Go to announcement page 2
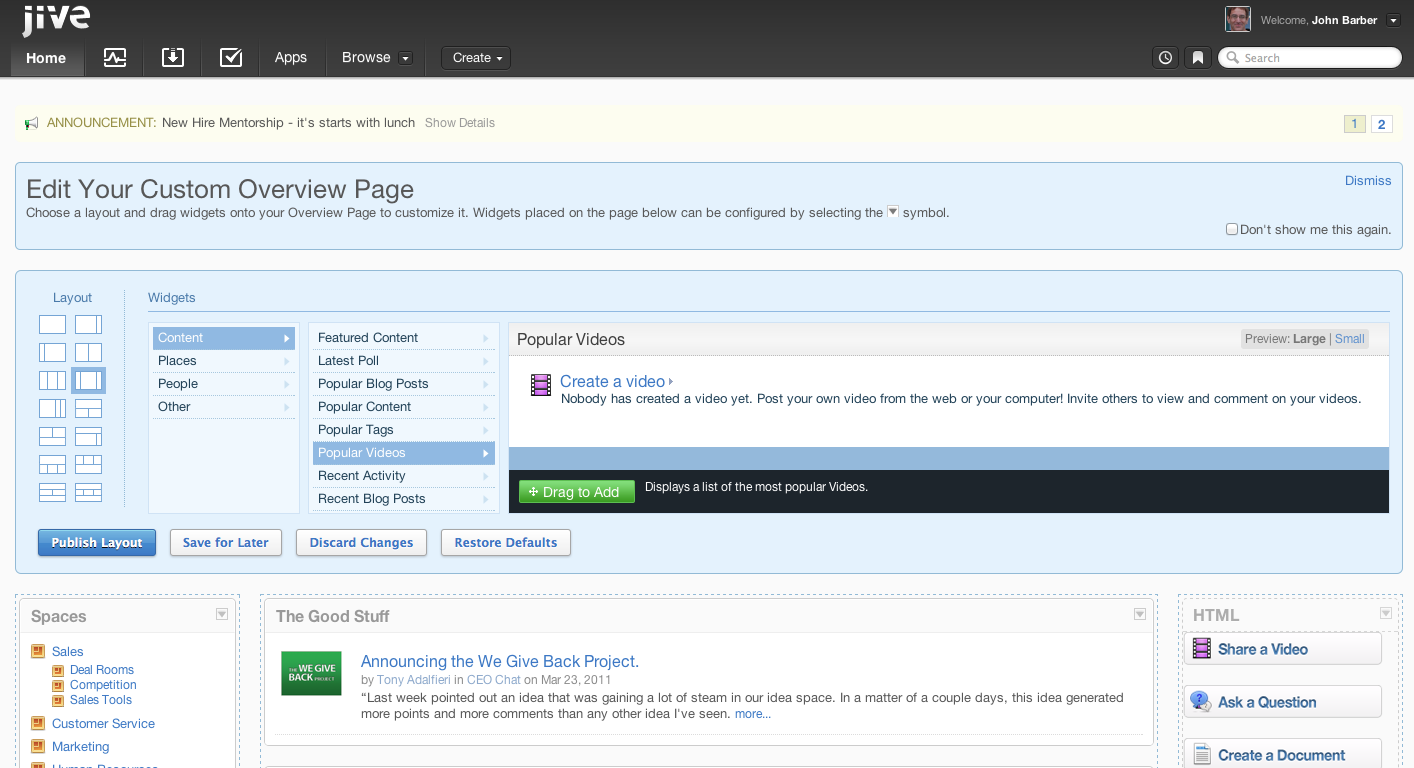This screenshot has height=768, width=1414. pyautogui.click(x=1382, y=124)
